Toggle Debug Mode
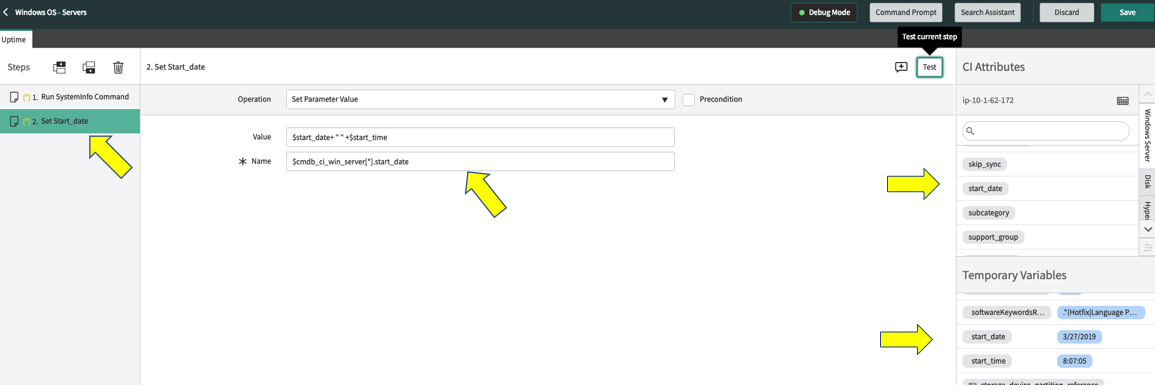Image resolution: width=1155 pixels, height=391 pixels. (825, 13)
